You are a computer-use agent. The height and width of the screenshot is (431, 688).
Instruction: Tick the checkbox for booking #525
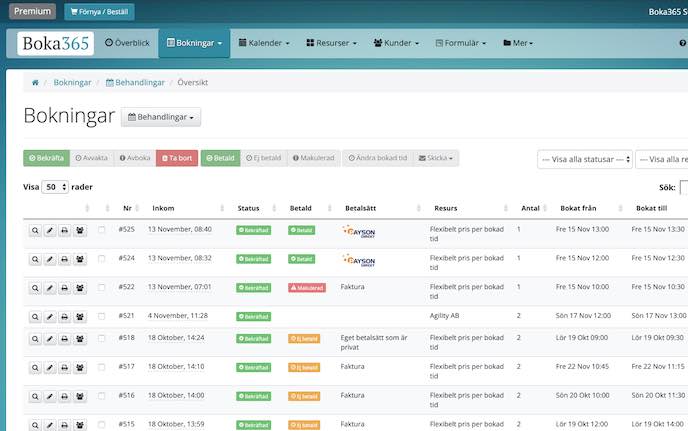[x=102, y=230]
